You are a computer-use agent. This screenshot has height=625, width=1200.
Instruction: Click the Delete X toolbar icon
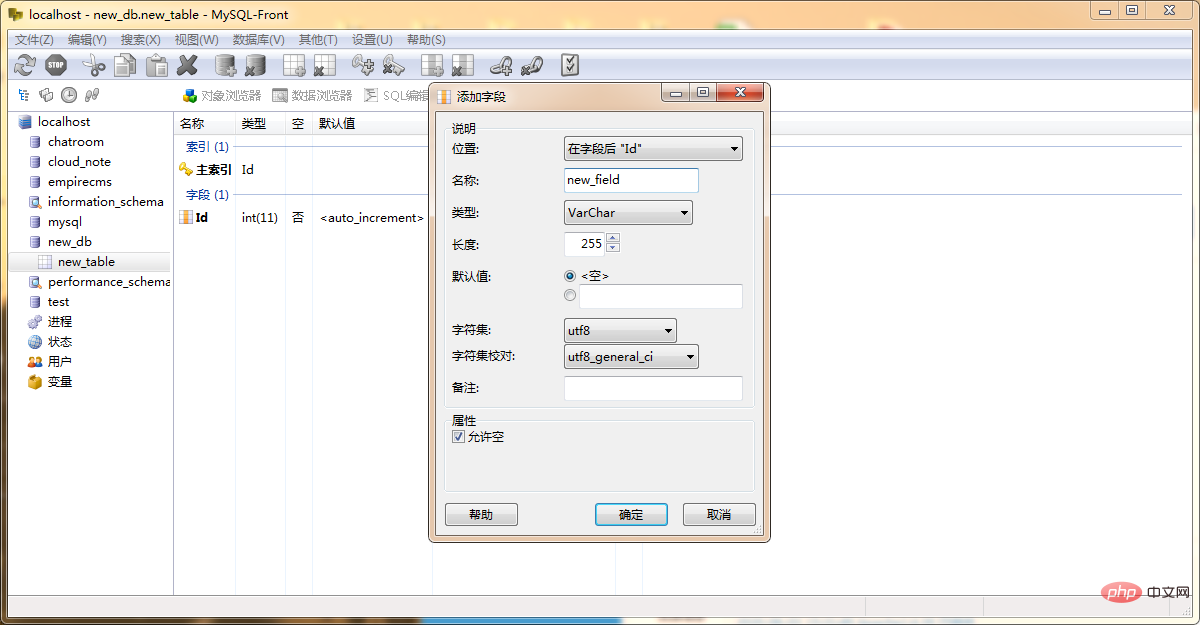(x=187, y=66)
